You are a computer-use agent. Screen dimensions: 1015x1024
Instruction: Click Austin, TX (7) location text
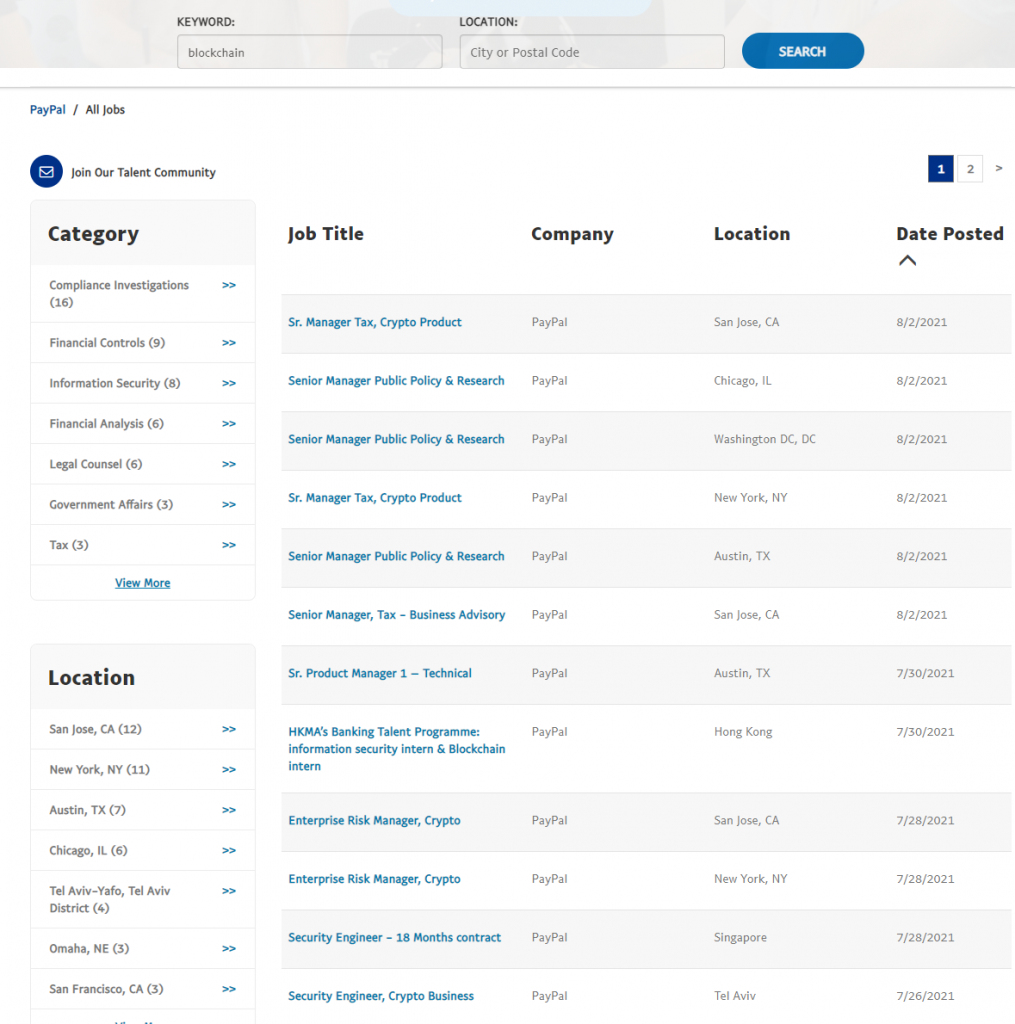88,810
